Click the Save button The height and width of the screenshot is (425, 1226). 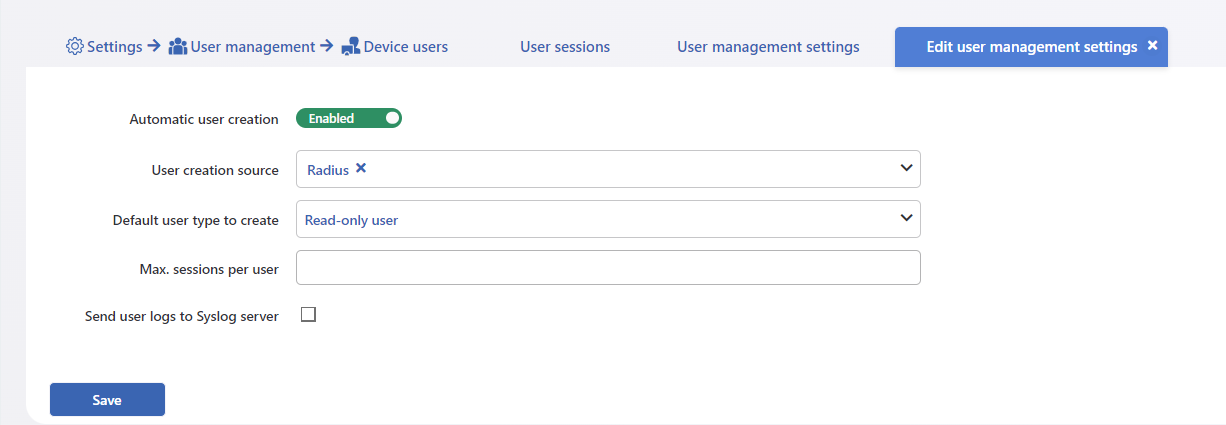click(107, 399)
